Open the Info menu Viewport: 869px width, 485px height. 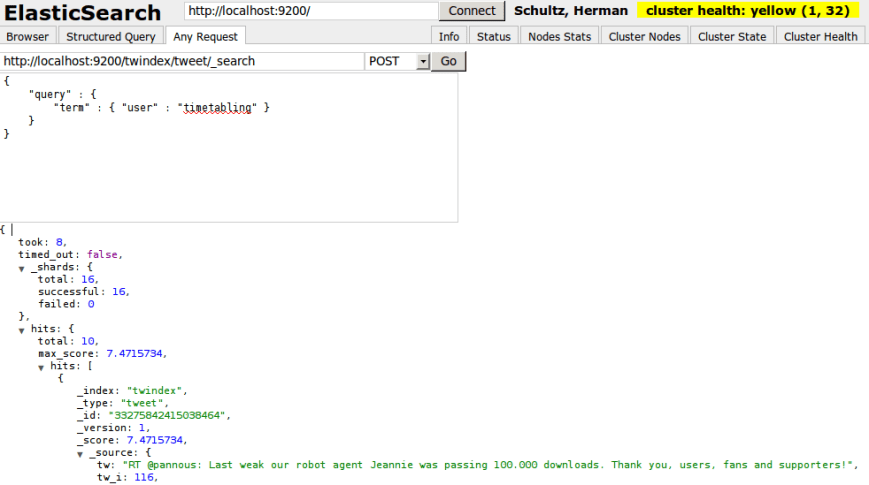(449, 36)
